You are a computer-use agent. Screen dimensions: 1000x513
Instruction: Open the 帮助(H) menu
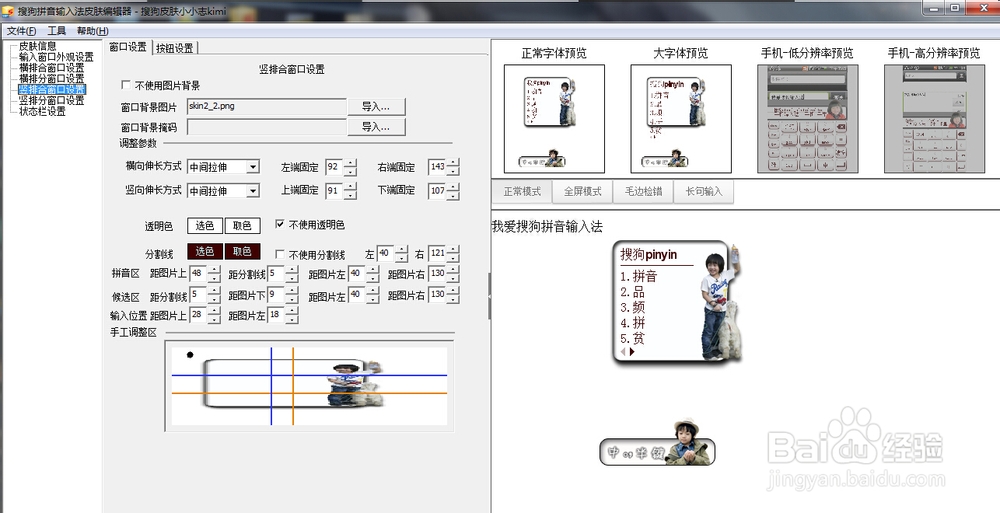(x=92, y=31)
